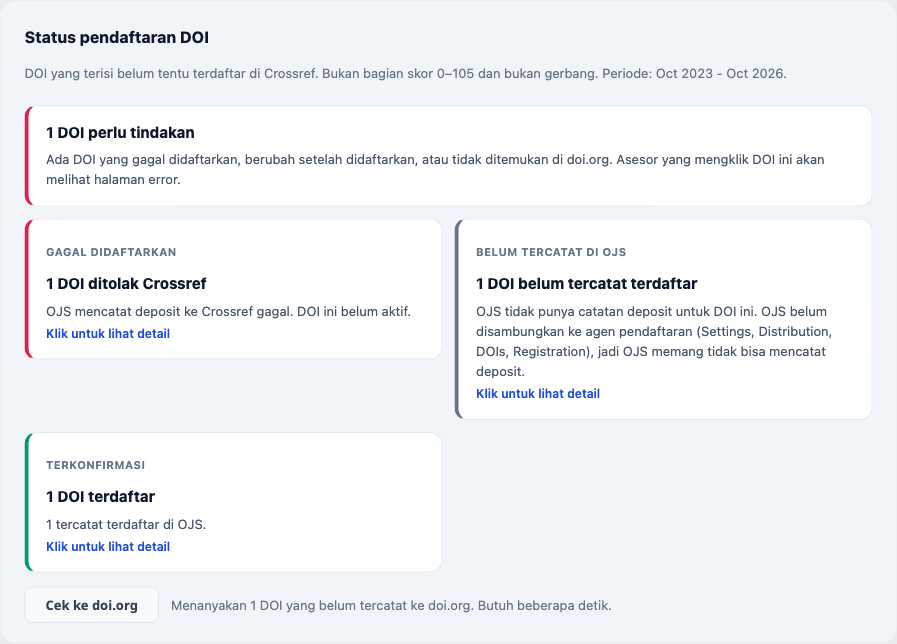The height and width of the screenshot is (644, 897).
Task: Click the '1 DOI belum tercatat terdaftar' heading
Action: [x=586, y=284]
